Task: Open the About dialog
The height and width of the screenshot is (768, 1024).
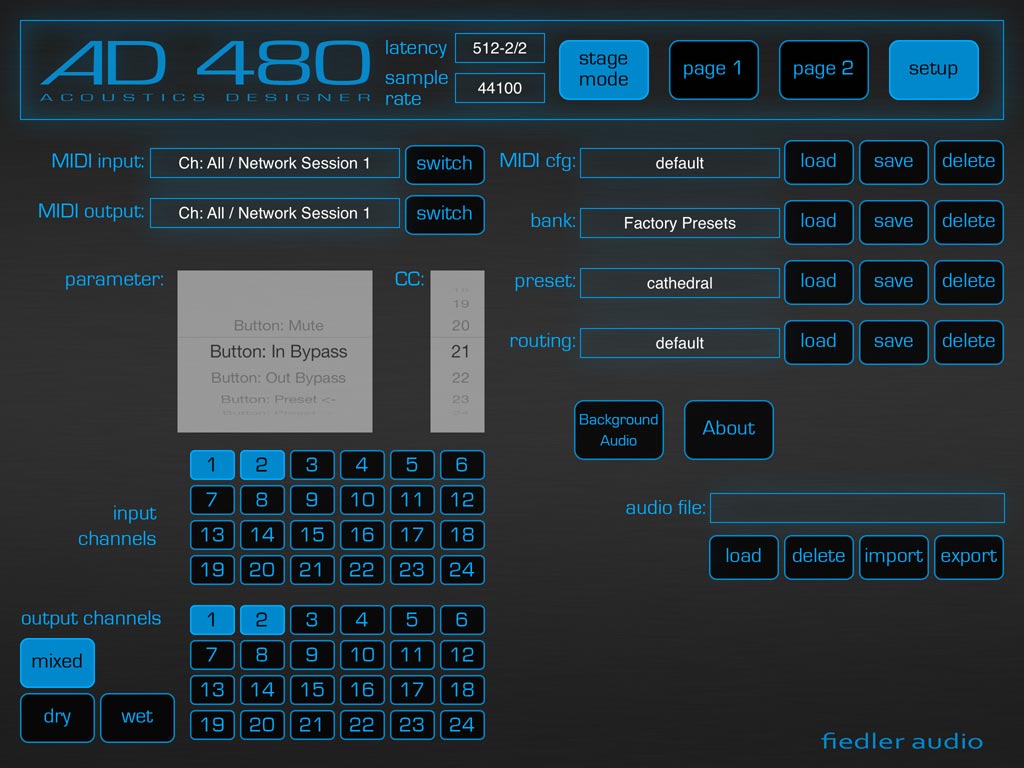Action: click(x=728, y=429)
